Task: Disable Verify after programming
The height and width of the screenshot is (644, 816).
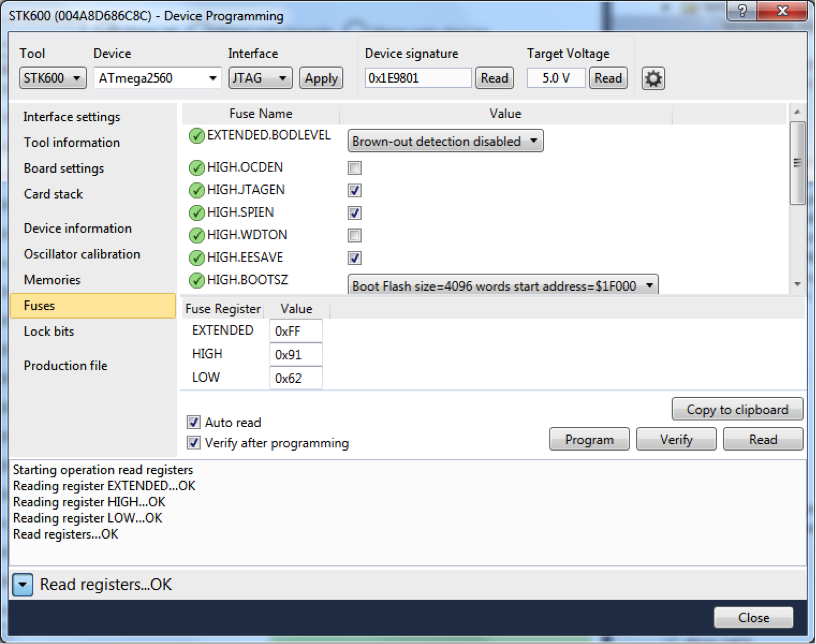Action: 193,443
